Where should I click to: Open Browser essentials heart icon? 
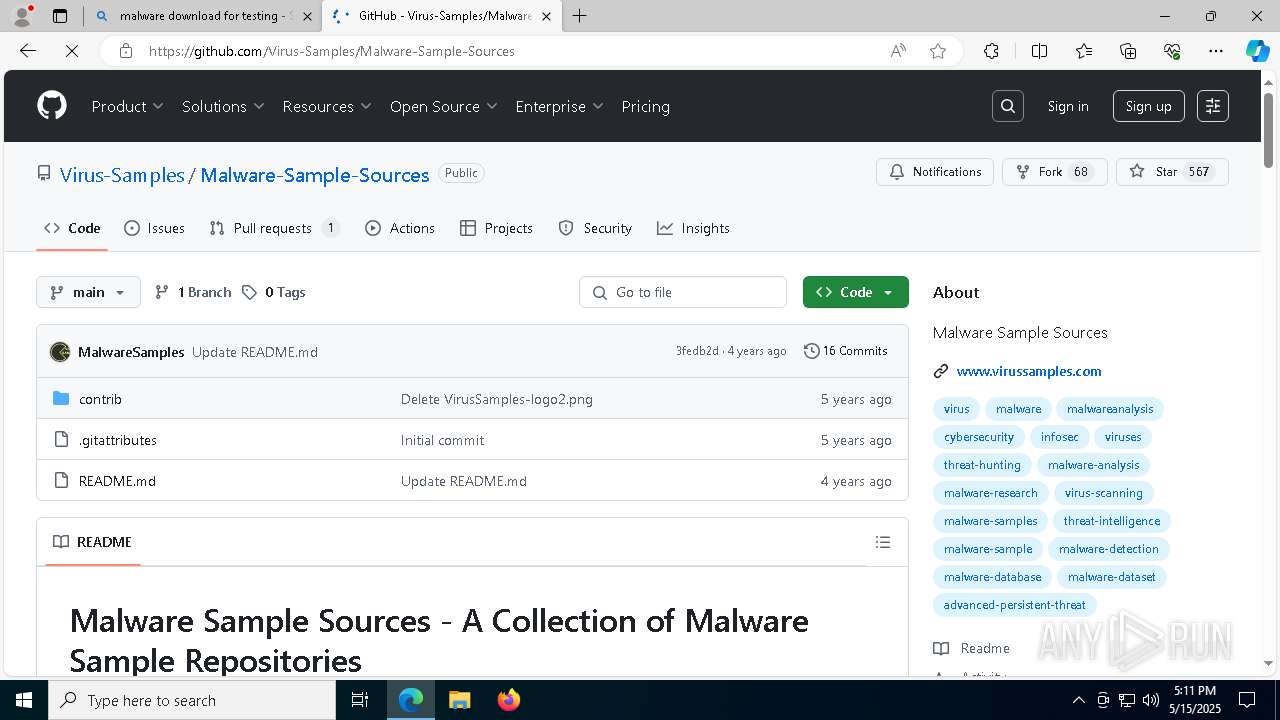pos(1172,51)
